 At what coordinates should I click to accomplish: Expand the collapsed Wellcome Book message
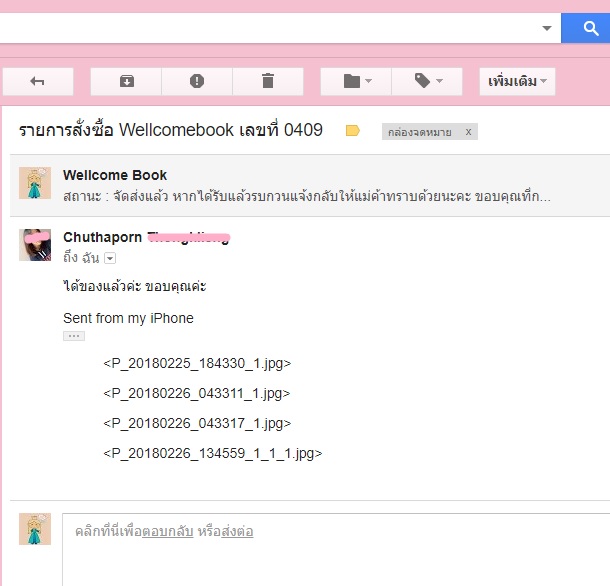click(x=300, y=185)
